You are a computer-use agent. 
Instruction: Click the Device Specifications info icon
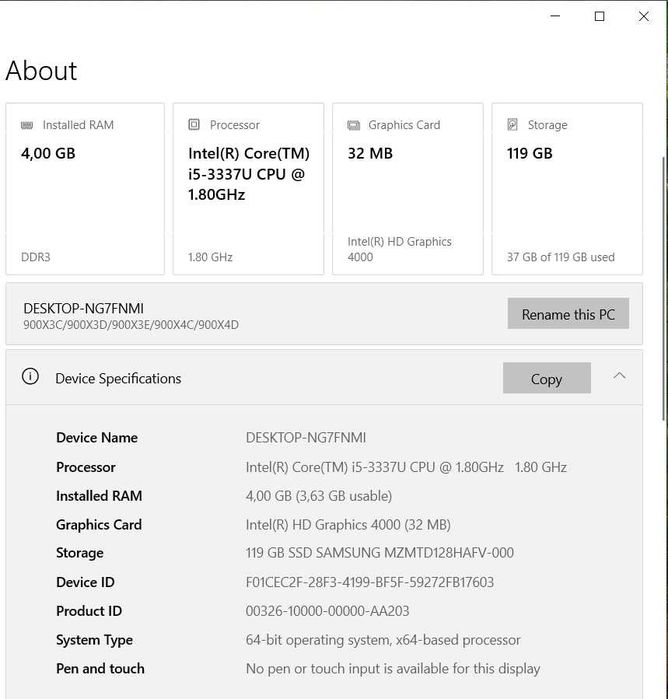[30, 377]
